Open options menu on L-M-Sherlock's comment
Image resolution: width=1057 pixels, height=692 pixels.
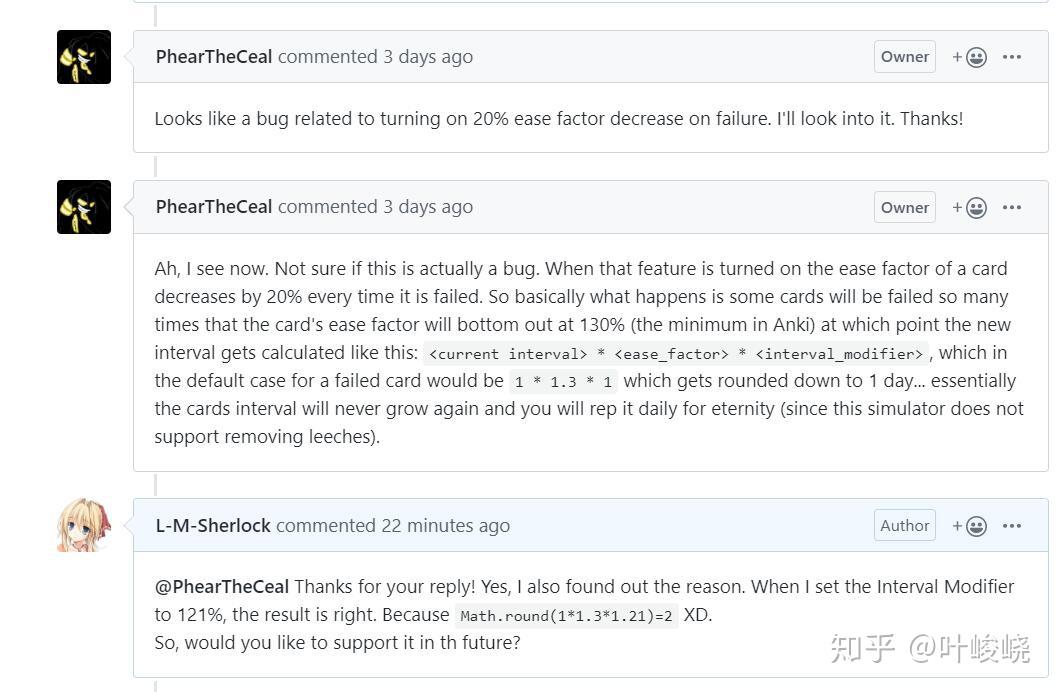tap(1012, 526)
